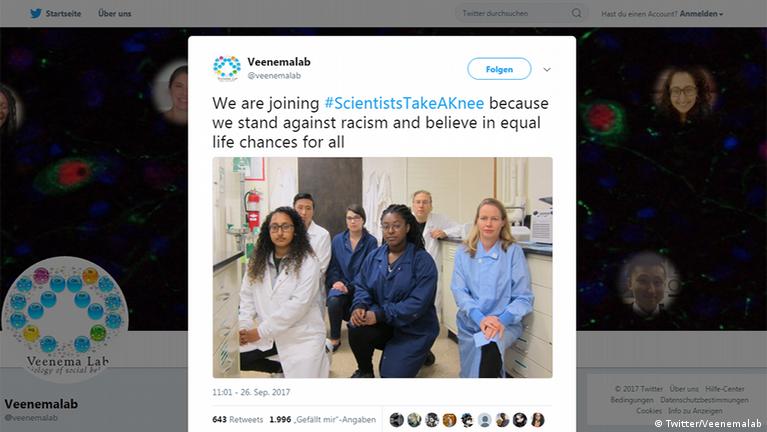Expand the tweet options chevron beside Folgen
Viewport: 767px width, 432px height.
click(x=547, y=69)
